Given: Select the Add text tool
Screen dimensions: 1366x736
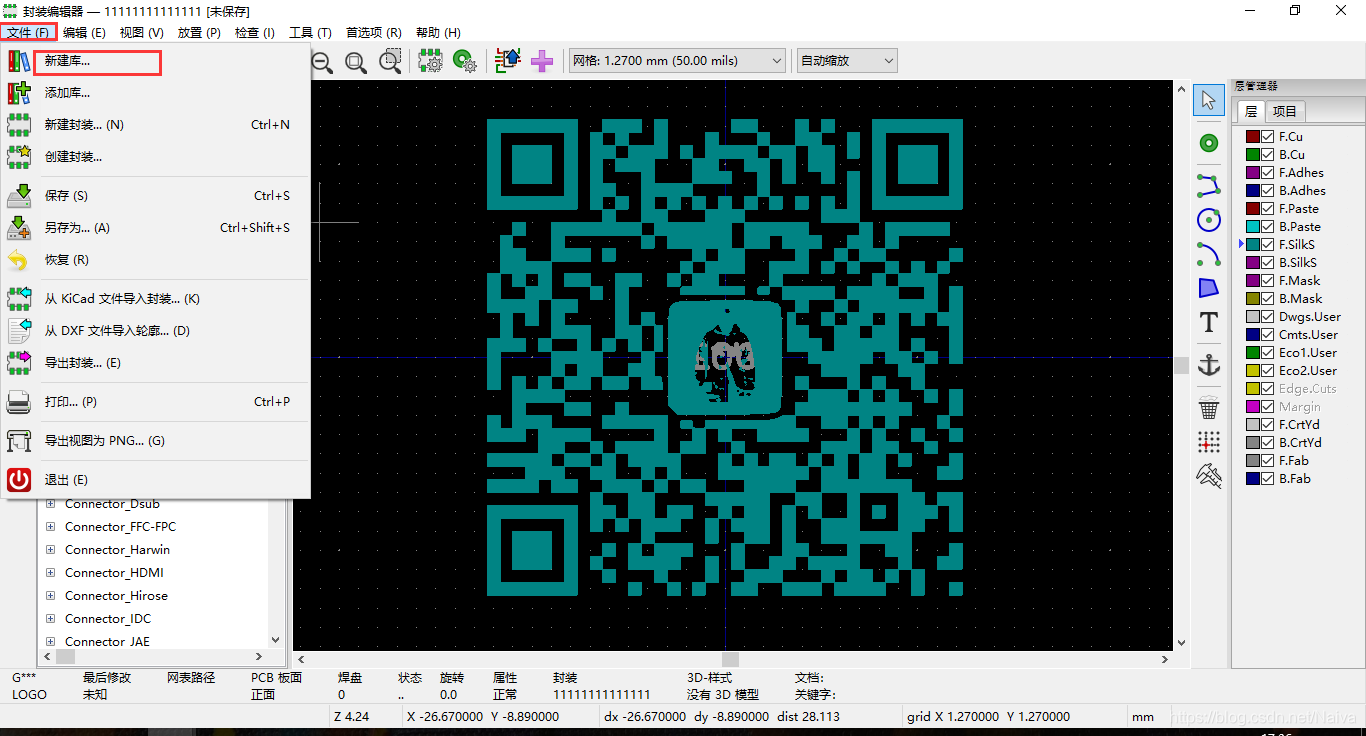Looking at the screenshot, I should point(1209,322).
